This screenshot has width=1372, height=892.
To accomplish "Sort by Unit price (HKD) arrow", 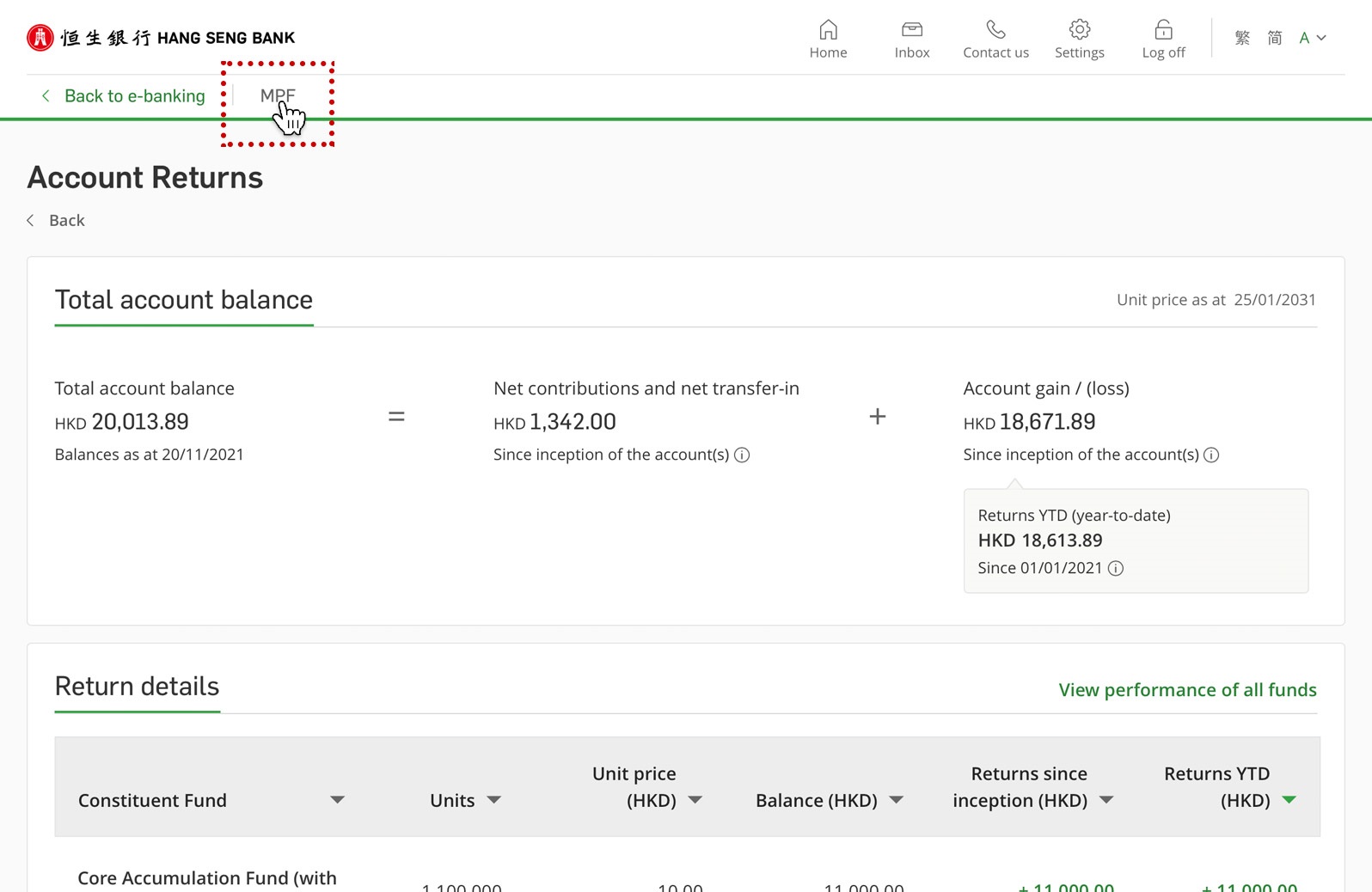I will (695, 800).
